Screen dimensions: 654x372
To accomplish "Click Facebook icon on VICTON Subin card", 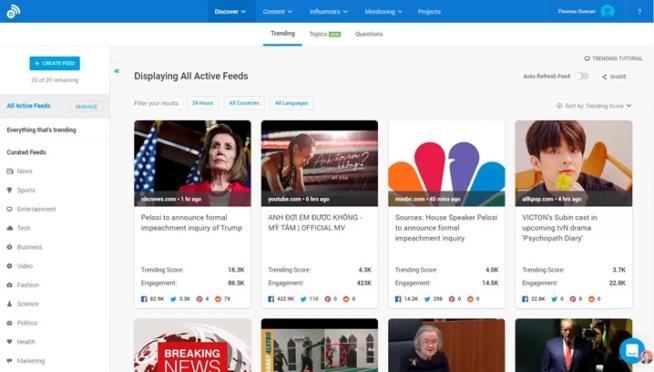I will 525,299.
